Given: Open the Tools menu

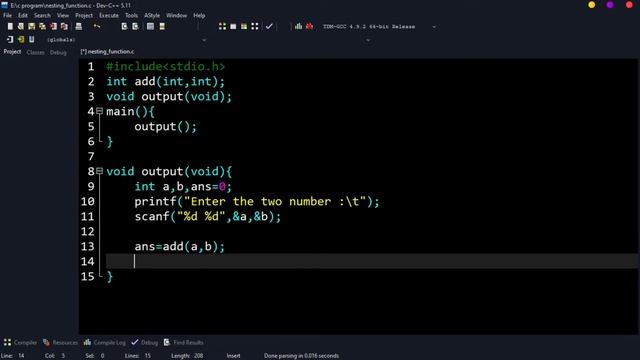Looking at the screenshot, I should pos(131,16).
